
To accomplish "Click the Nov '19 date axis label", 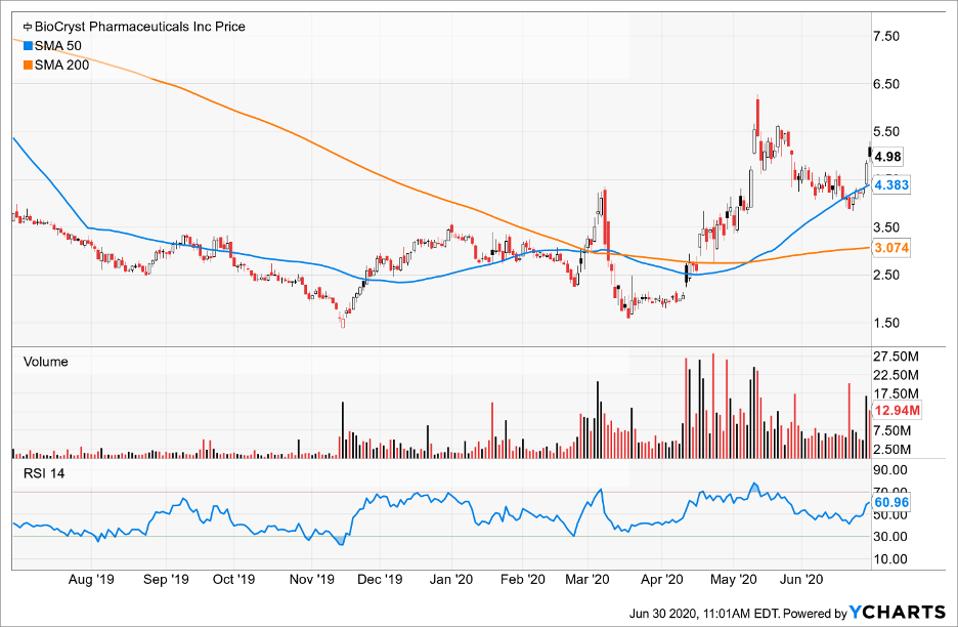I will (x=312, y=579).
